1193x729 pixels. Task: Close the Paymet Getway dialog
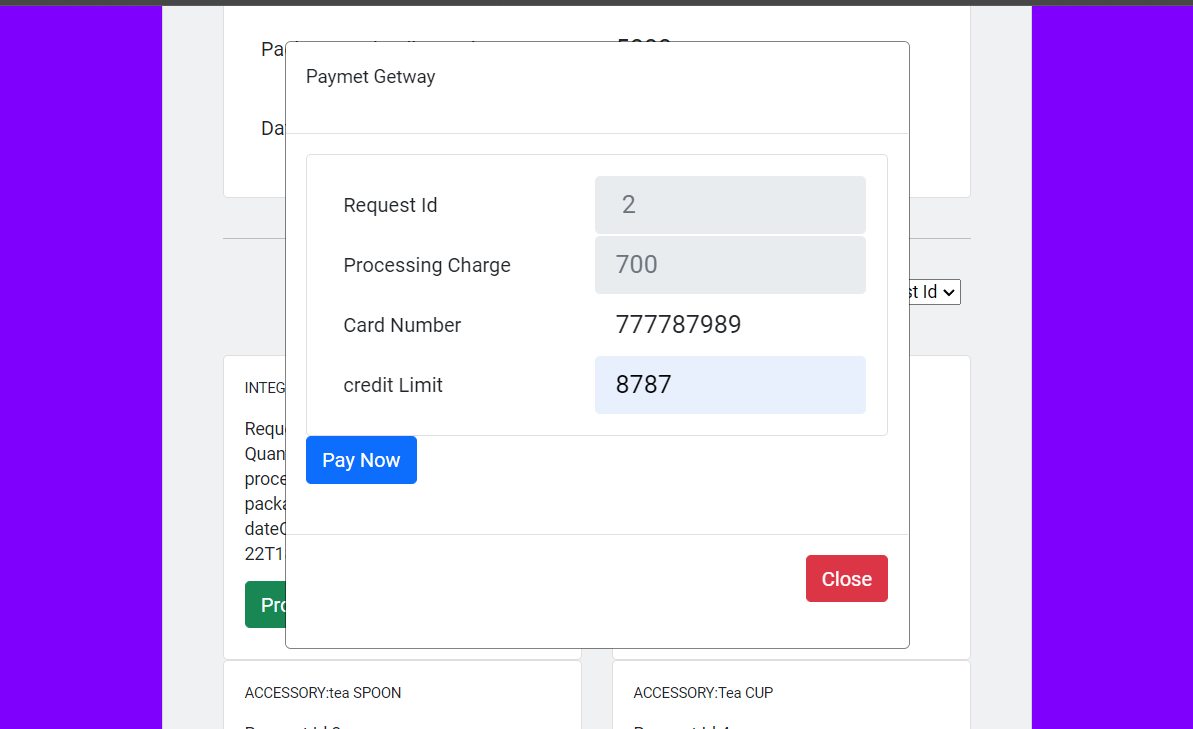(x=846, y=578)
